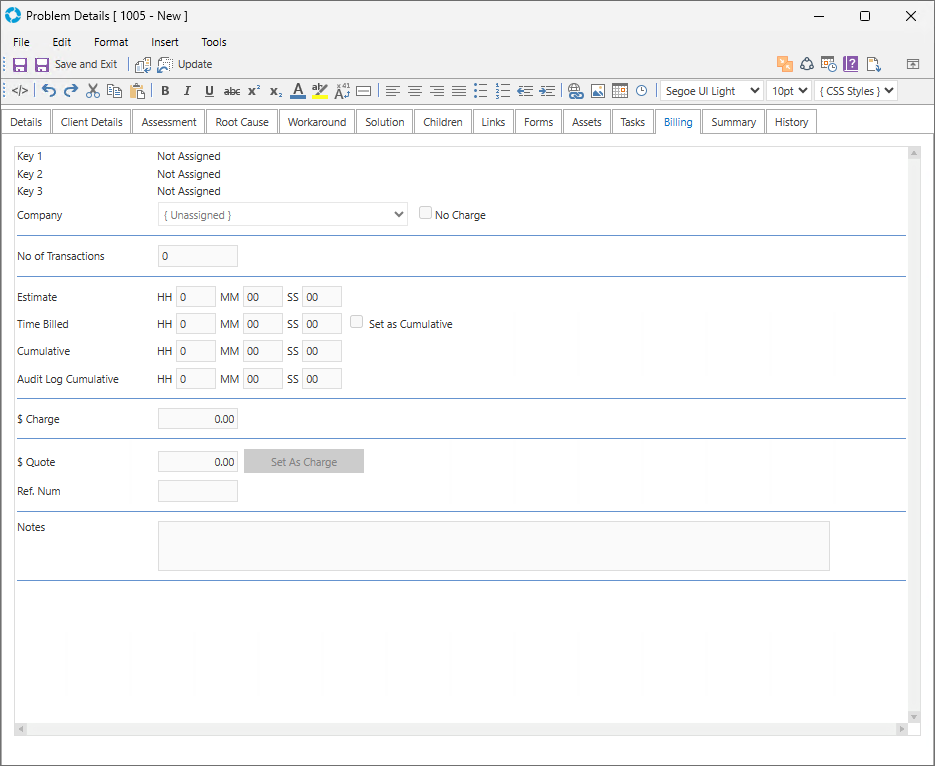The height and width of the screenshot is (766, 935).
Task: Open the Insert menu
Action: pos(165,42)
